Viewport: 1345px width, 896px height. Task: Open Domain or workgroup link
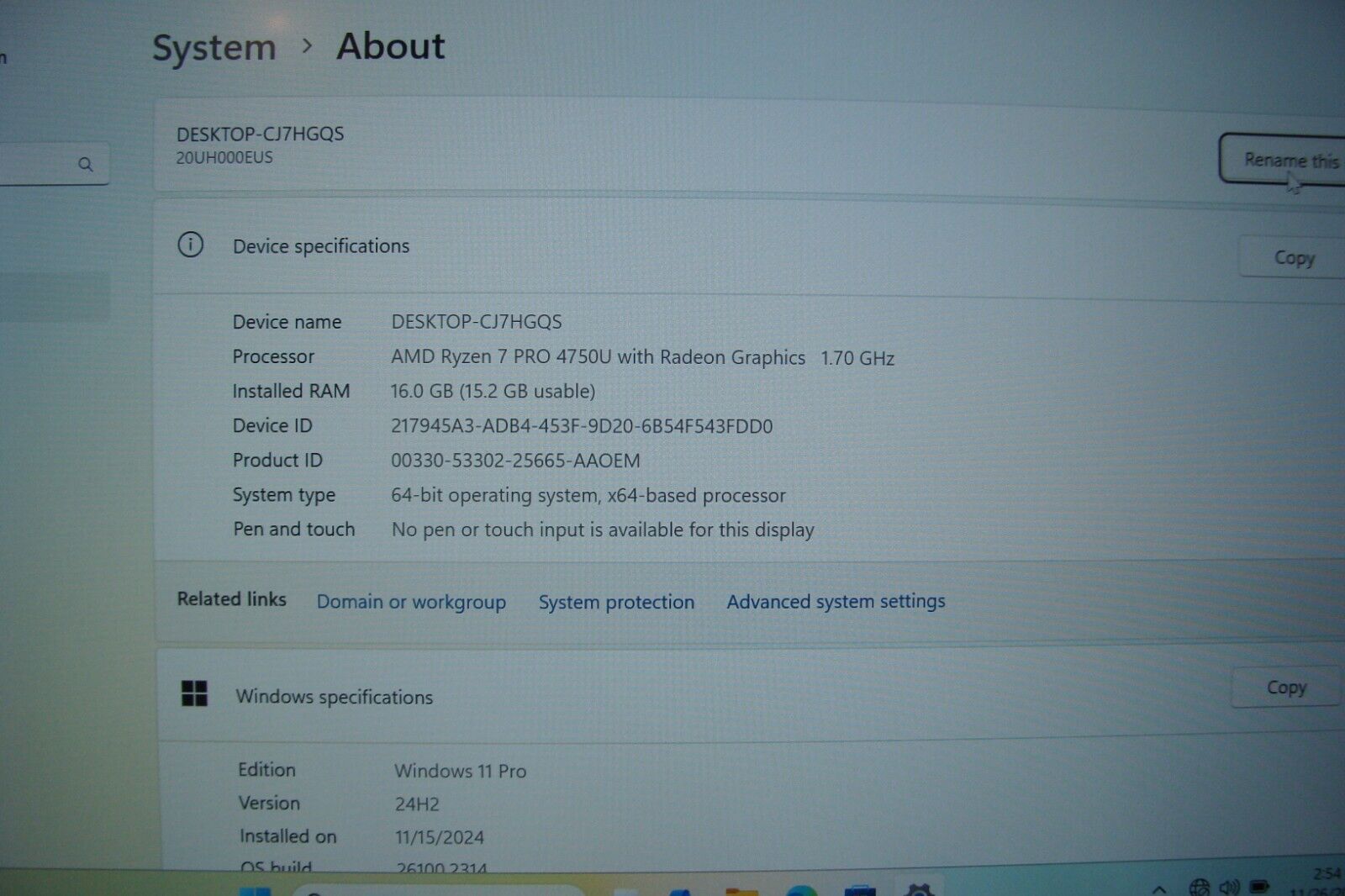click(411, 602)
